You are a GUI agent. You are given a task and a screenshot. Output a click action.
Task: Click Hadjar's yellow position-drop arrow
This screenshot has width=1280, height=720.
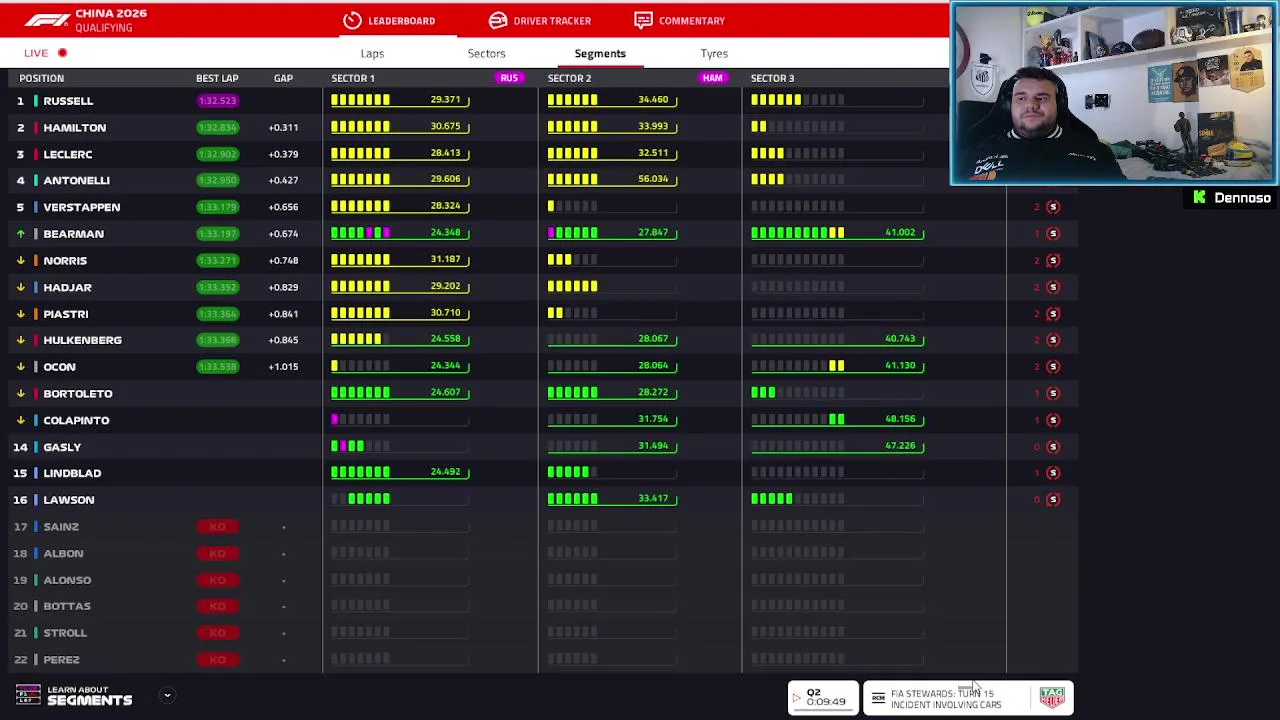[20, 287]
